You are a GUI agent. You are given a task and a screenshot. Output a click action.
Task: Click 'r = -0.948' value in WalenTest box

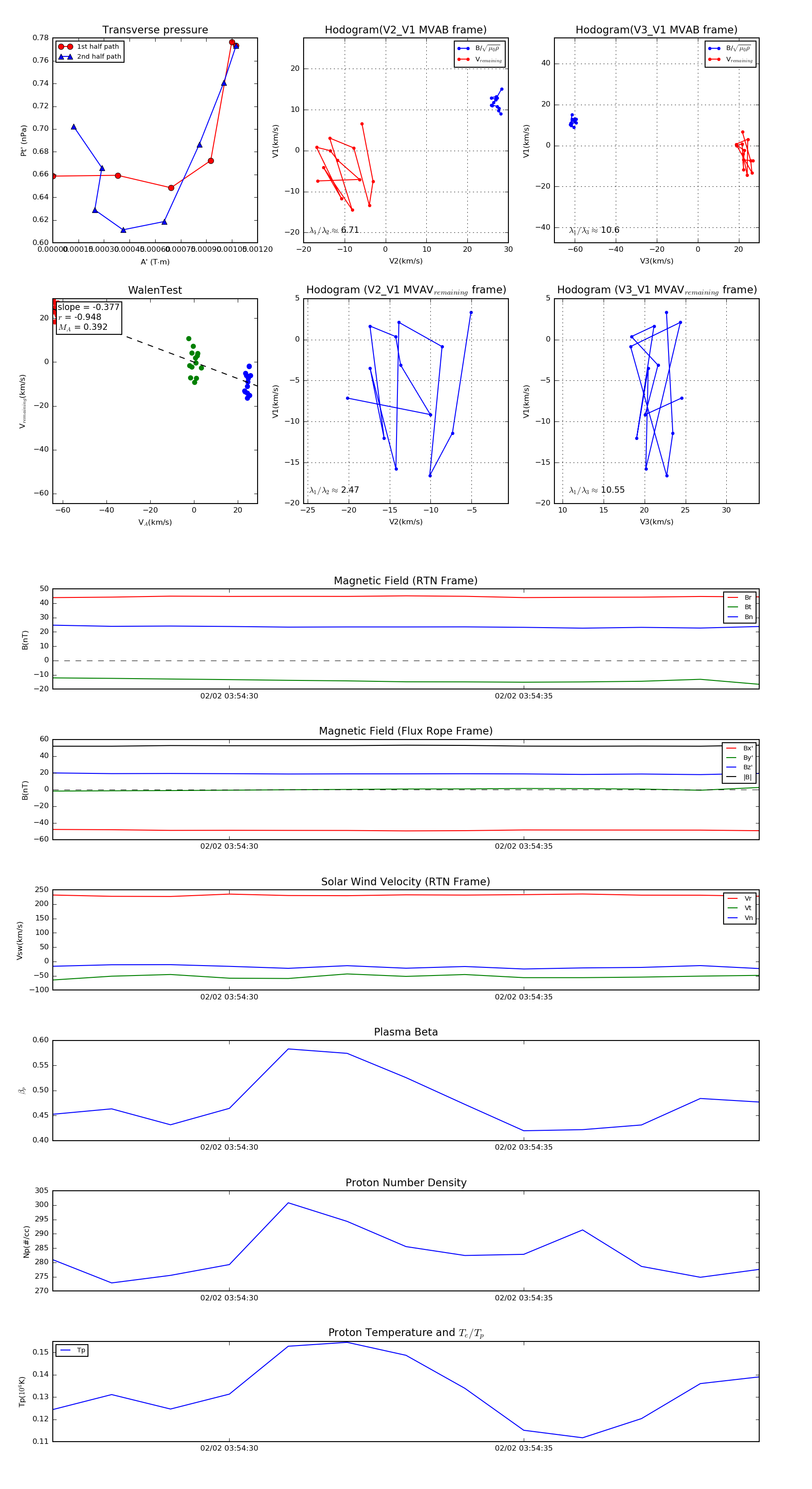[x=80, y=317]
